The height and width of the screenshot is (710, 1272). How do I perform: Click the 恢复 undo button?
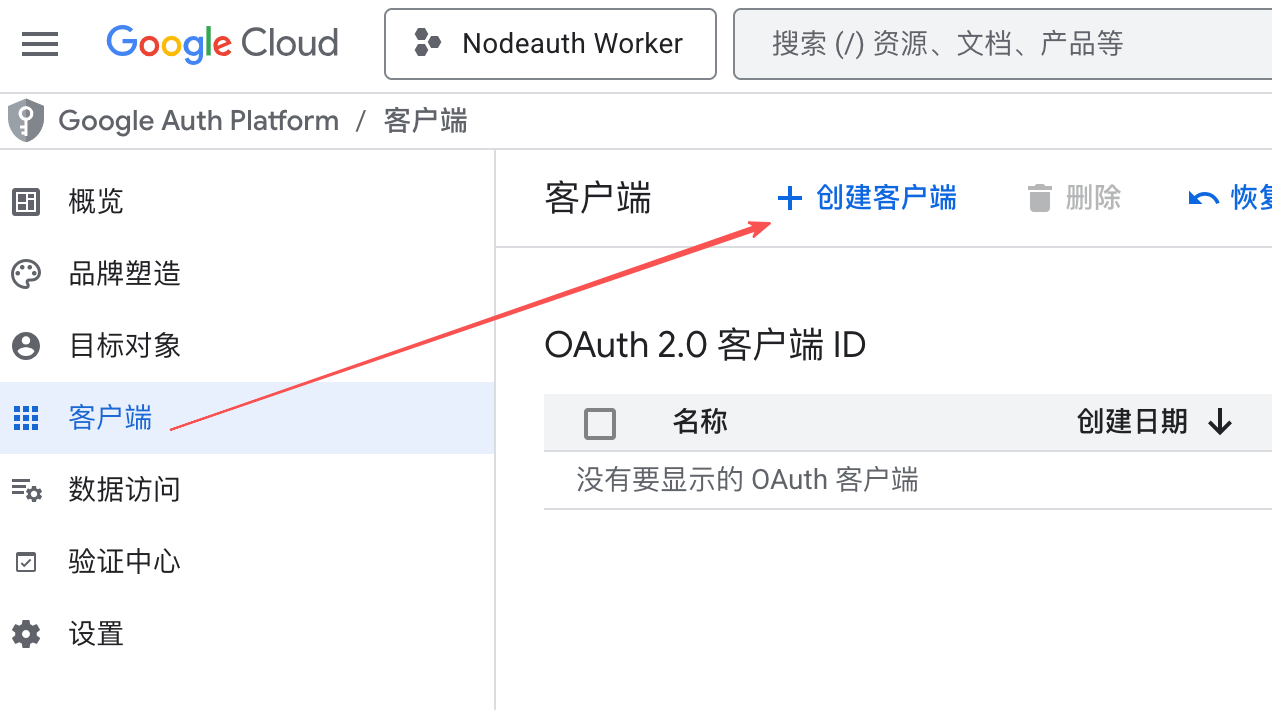pos(1230,198)
